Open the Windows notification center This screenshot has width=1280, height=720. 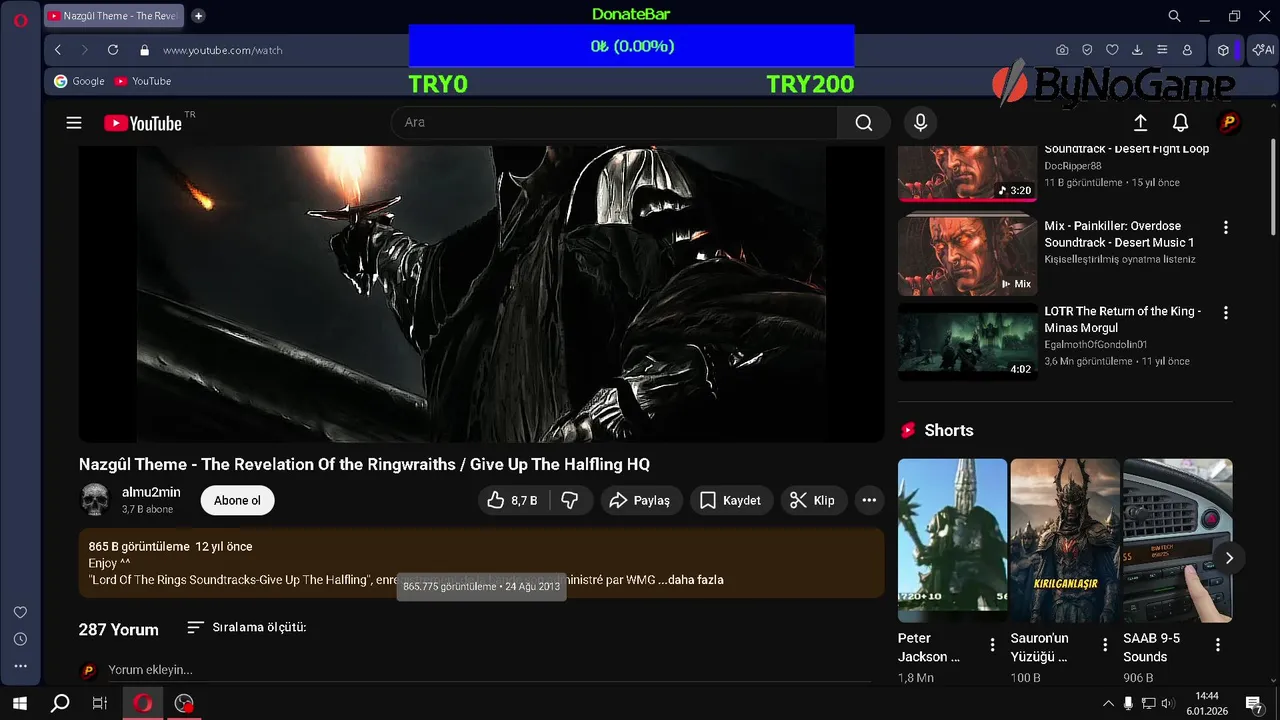tap(1254, 703)
